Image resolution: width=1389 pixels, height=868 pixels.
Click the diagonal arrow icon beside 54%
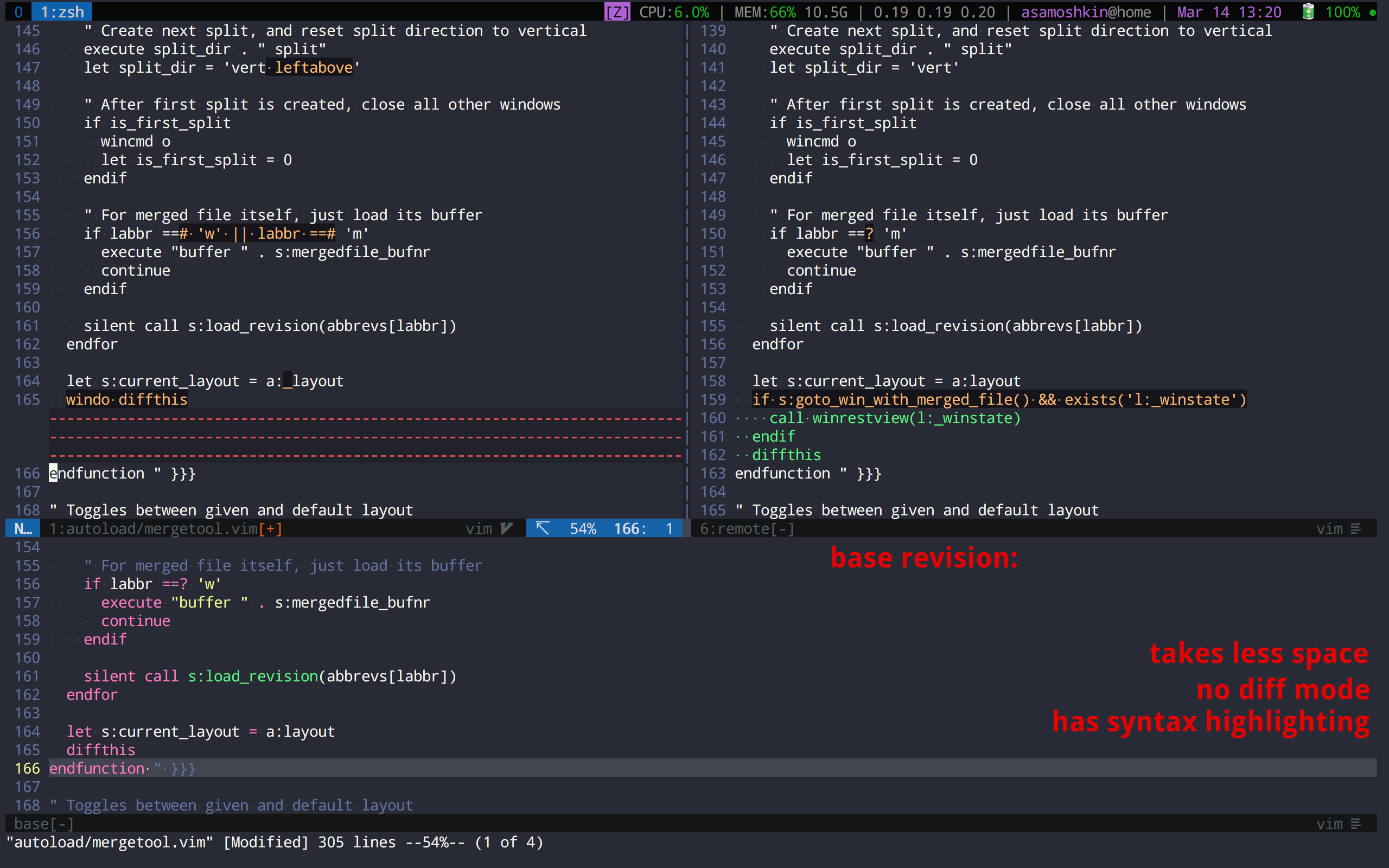tap(543, 528)
